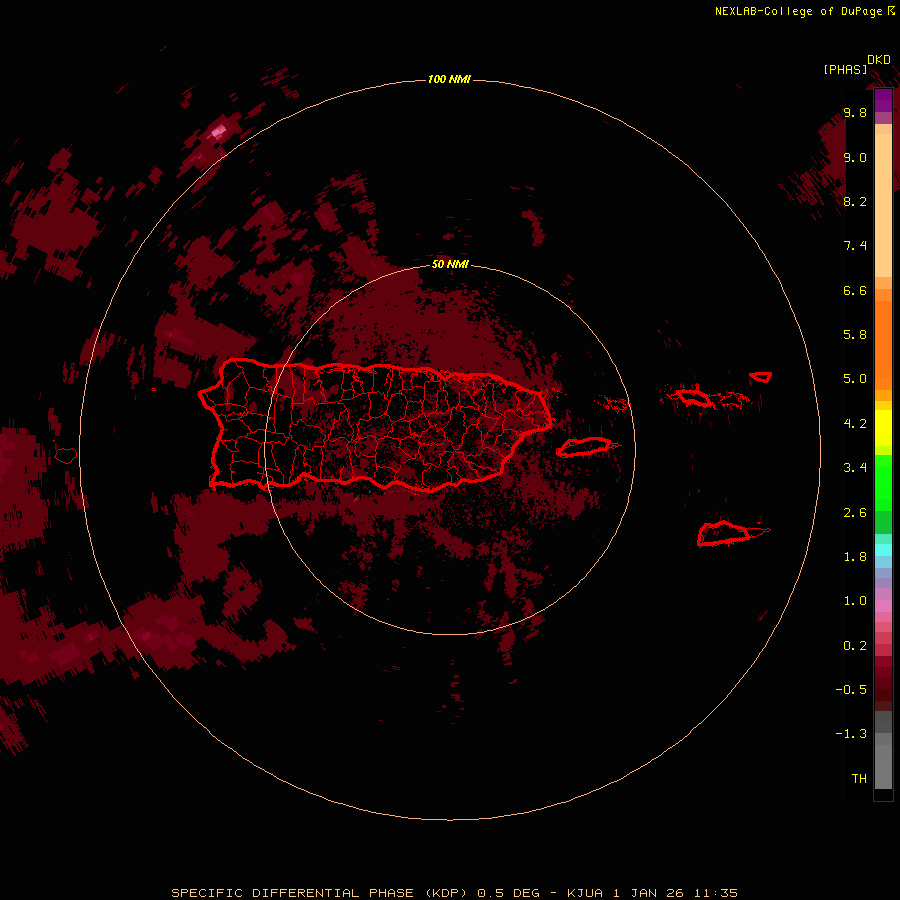The height and width of the screenshot is (900, 900).
Task: Click the 9.0 value on the color scale
Action: [x=855, y=157]
